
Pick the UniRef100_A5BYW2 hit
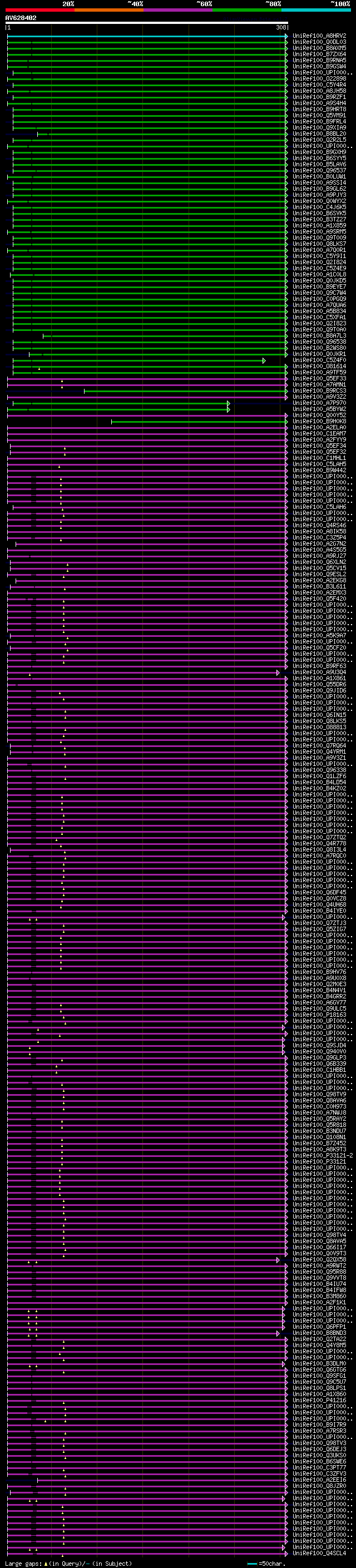(319, 409)
